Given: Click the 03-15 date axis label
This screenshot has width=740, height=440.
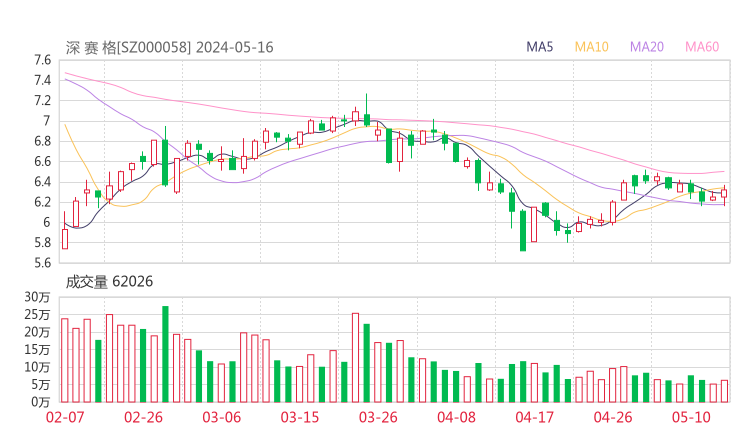Looking at the screenshot, I should click(300, 417).
